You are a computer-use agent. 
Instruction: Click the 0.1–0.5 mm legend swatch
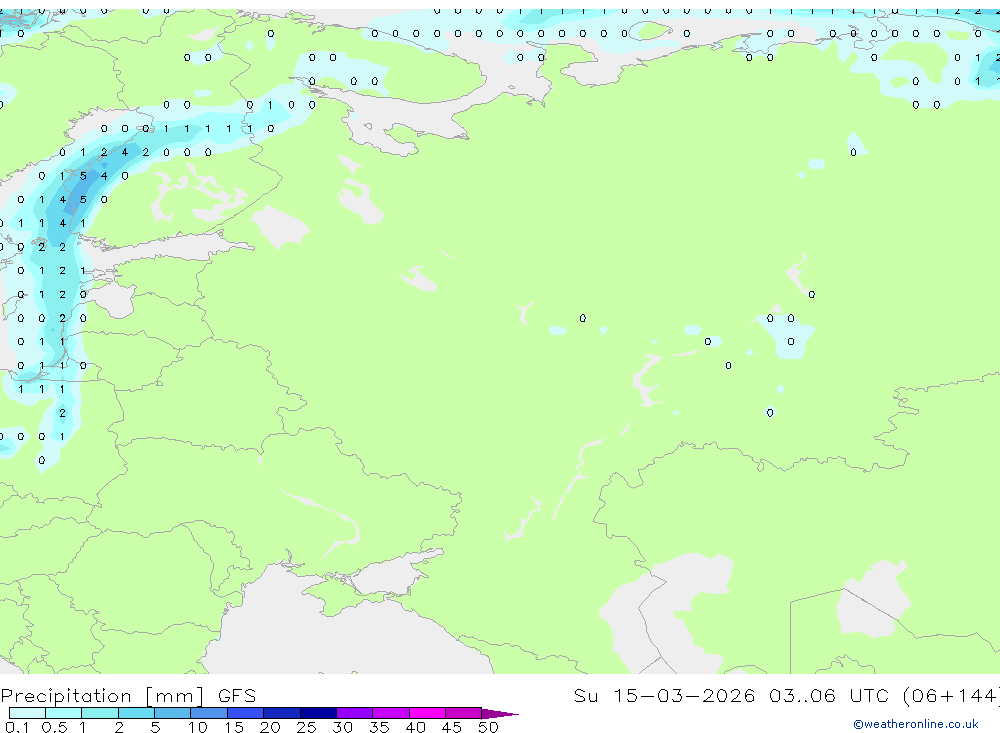click(x=27, y=713)
